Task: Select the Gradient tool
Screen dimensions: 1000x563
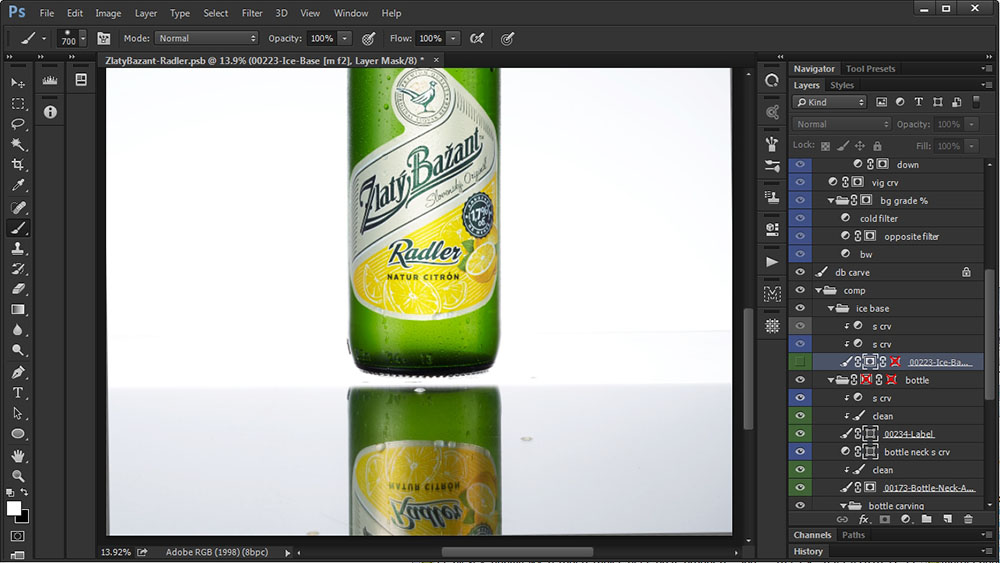Action: pos(18,309)
